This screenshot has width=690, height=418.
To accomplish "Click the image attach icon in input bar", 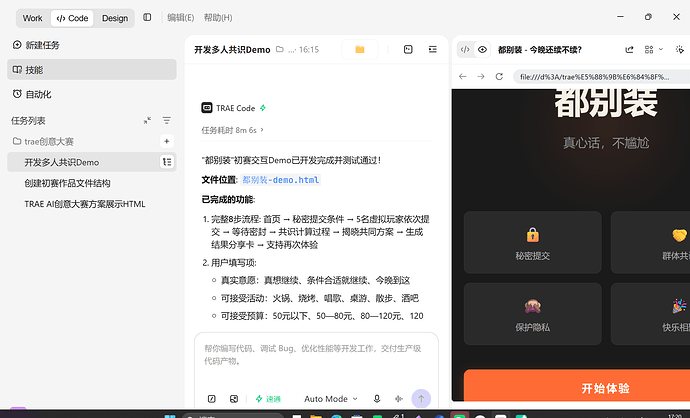I will (234, 399).
